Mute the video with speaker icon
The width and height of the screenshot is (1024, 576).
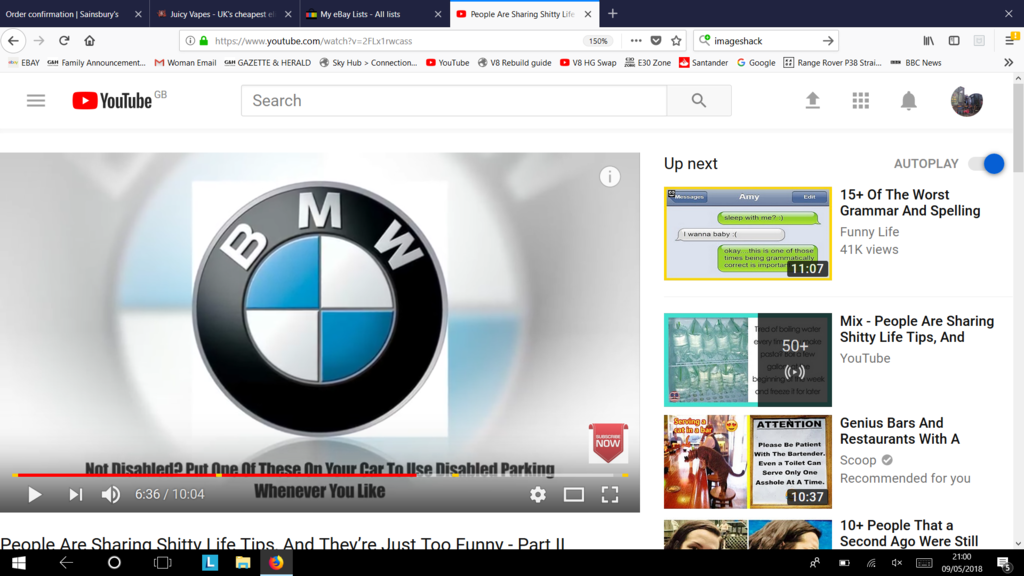point(111,494)
